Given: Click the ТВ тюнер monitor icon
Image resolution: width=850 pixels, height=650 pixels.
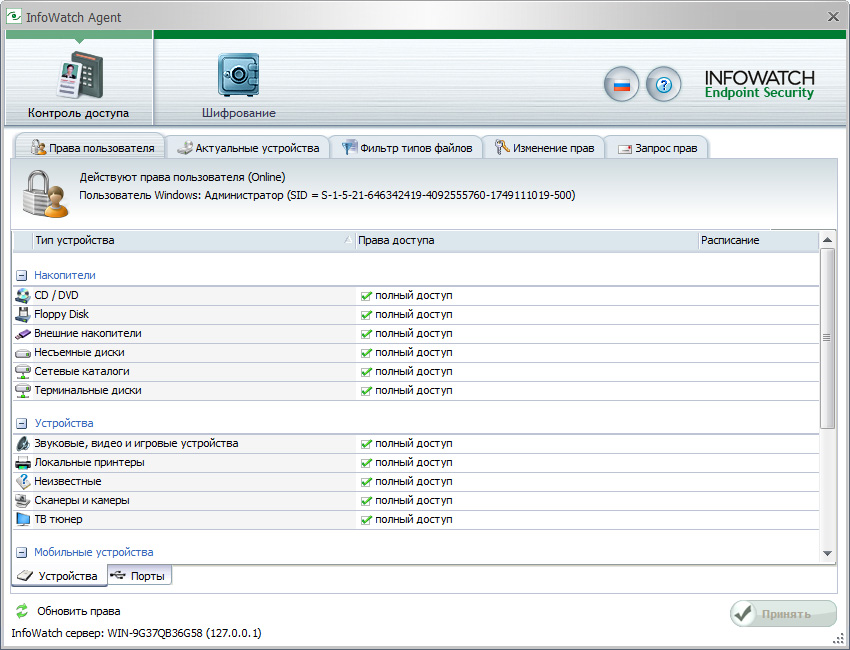Looking at the screenshot, I should coord(23,519).
